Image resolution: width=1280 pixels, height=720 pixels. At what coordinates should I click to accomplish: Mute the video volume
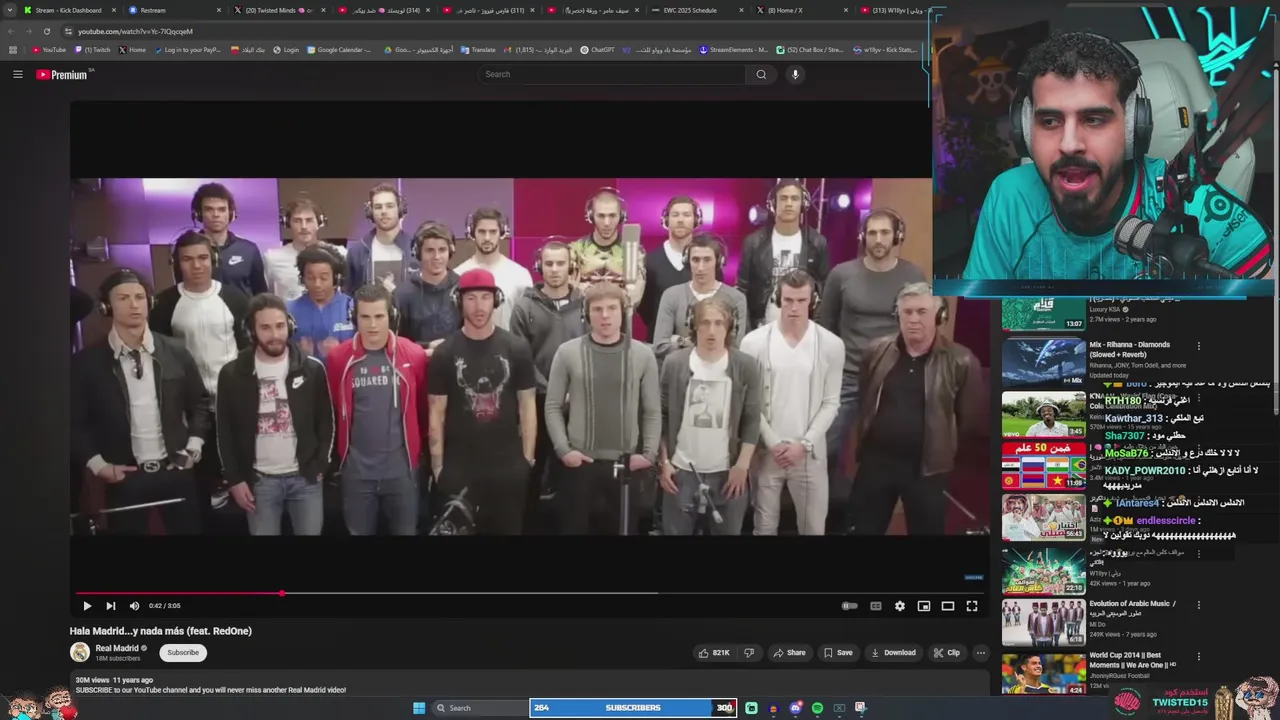pyautogui.click(x=134, y=605)
